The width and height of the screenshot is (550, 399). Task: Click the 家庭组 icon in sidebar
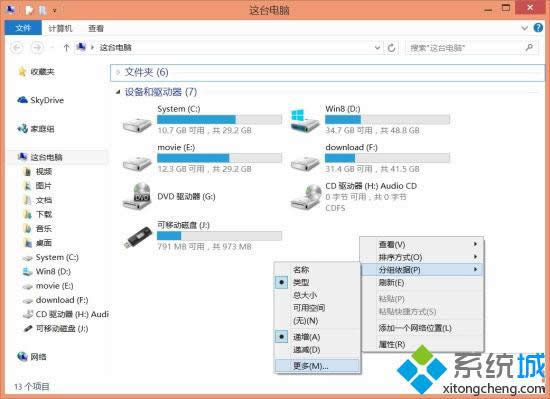pos(22,129)
